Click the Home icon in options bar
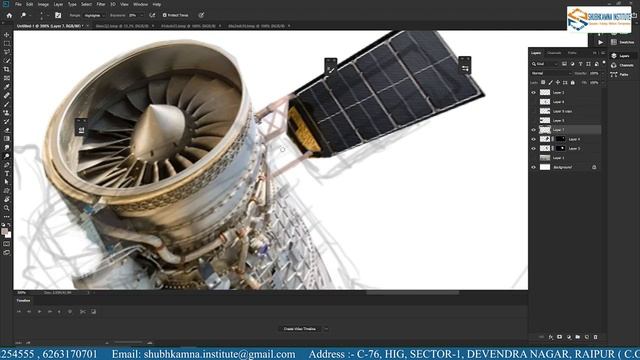The width and height of the screenshot is (640, 360). pos(9,15)
